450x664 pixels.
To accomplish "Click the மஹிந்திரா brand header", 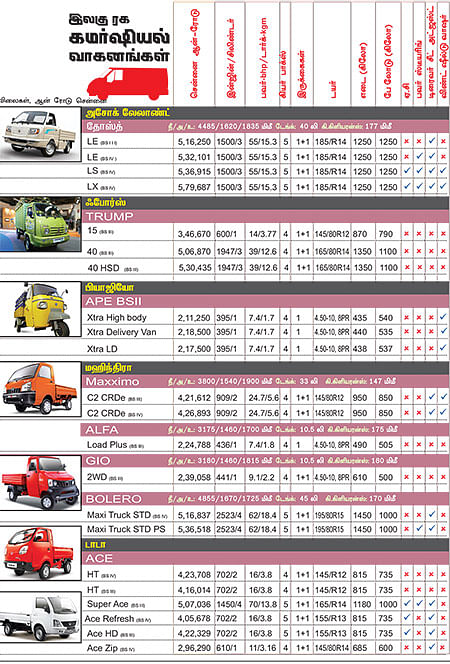I will [x=108, y=368].
